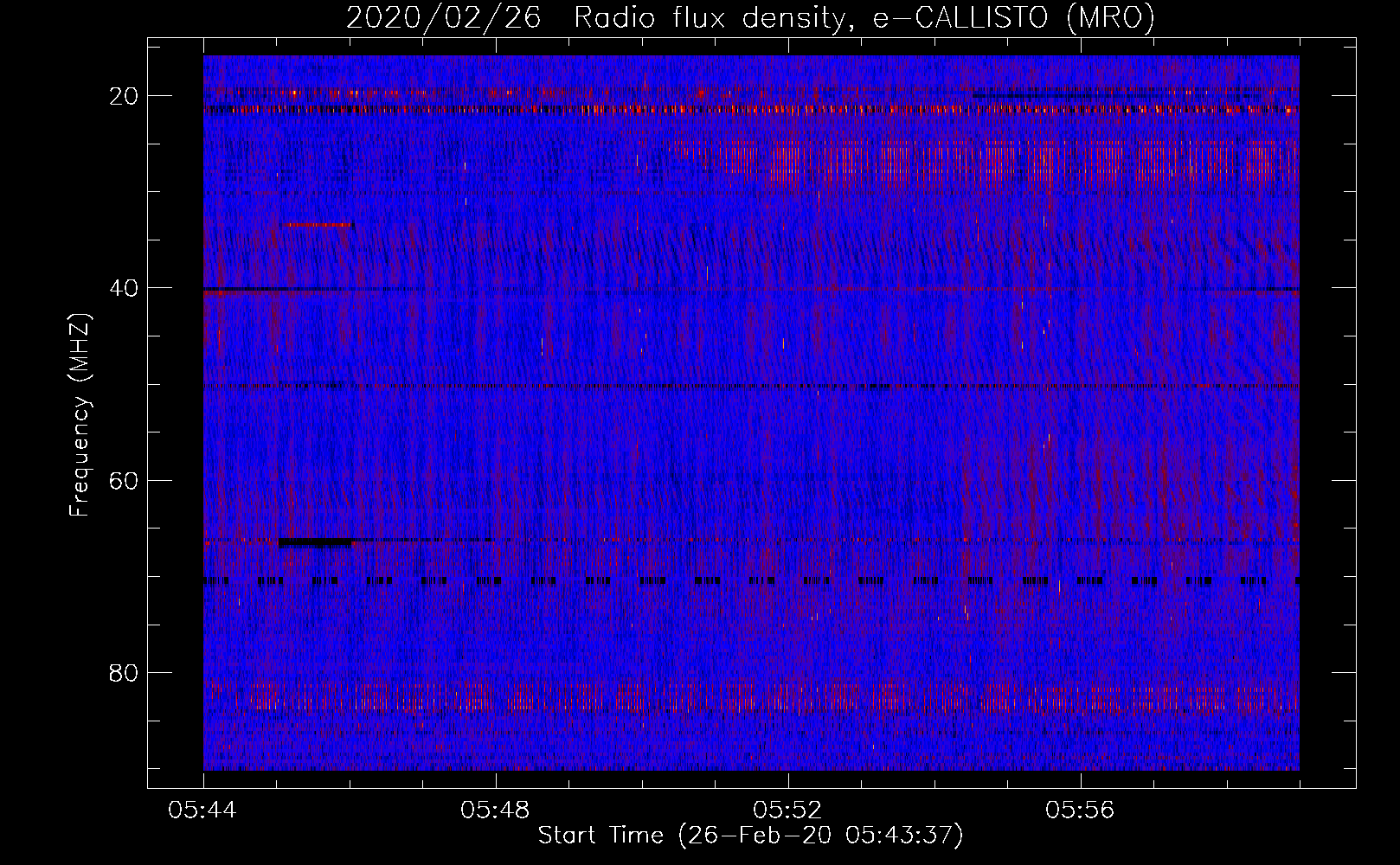Click the 05:48 time tick label
Screen dimensions: 1400x865
[x=496, y=811]
